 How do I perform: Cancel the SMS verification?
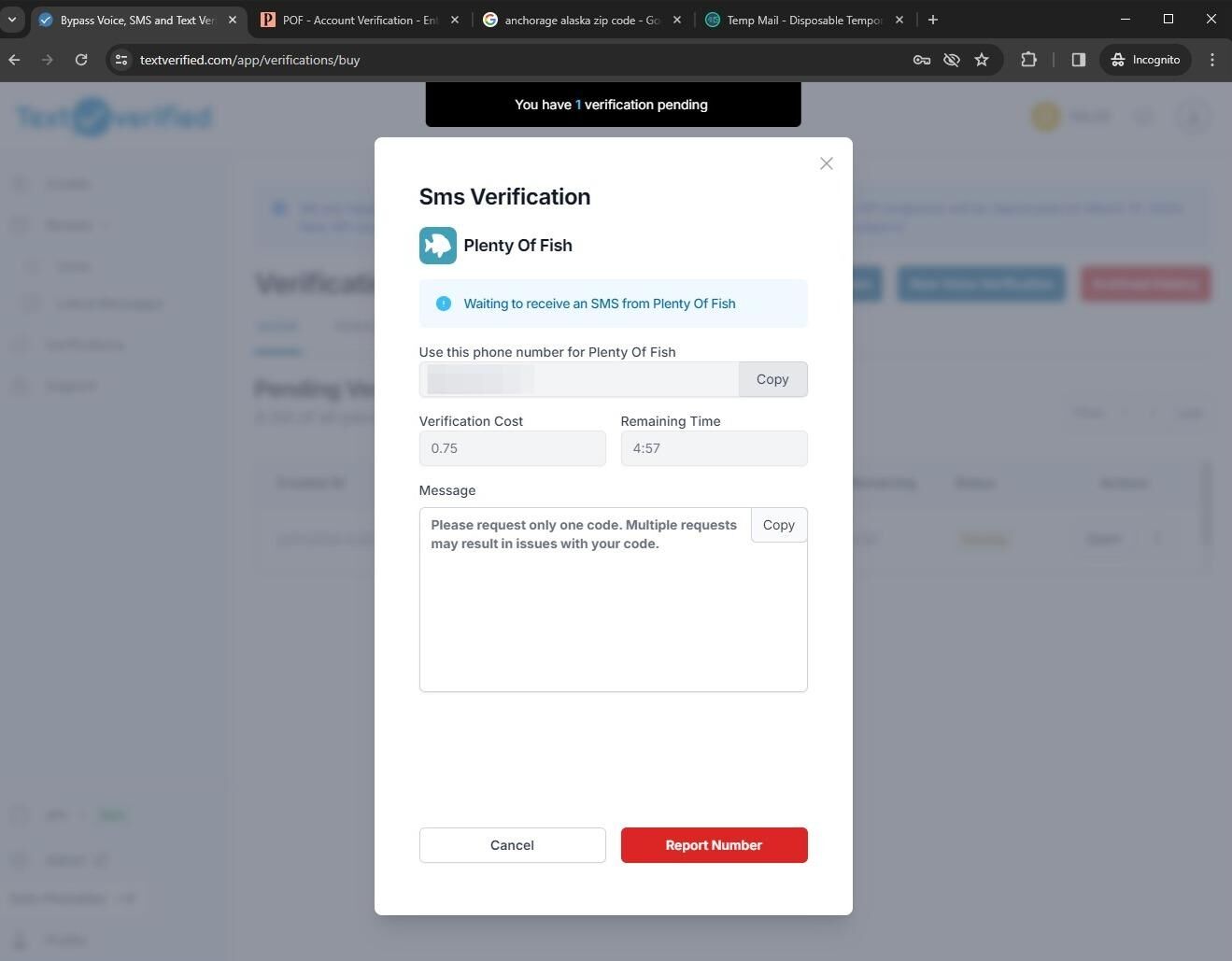[512, 845]
